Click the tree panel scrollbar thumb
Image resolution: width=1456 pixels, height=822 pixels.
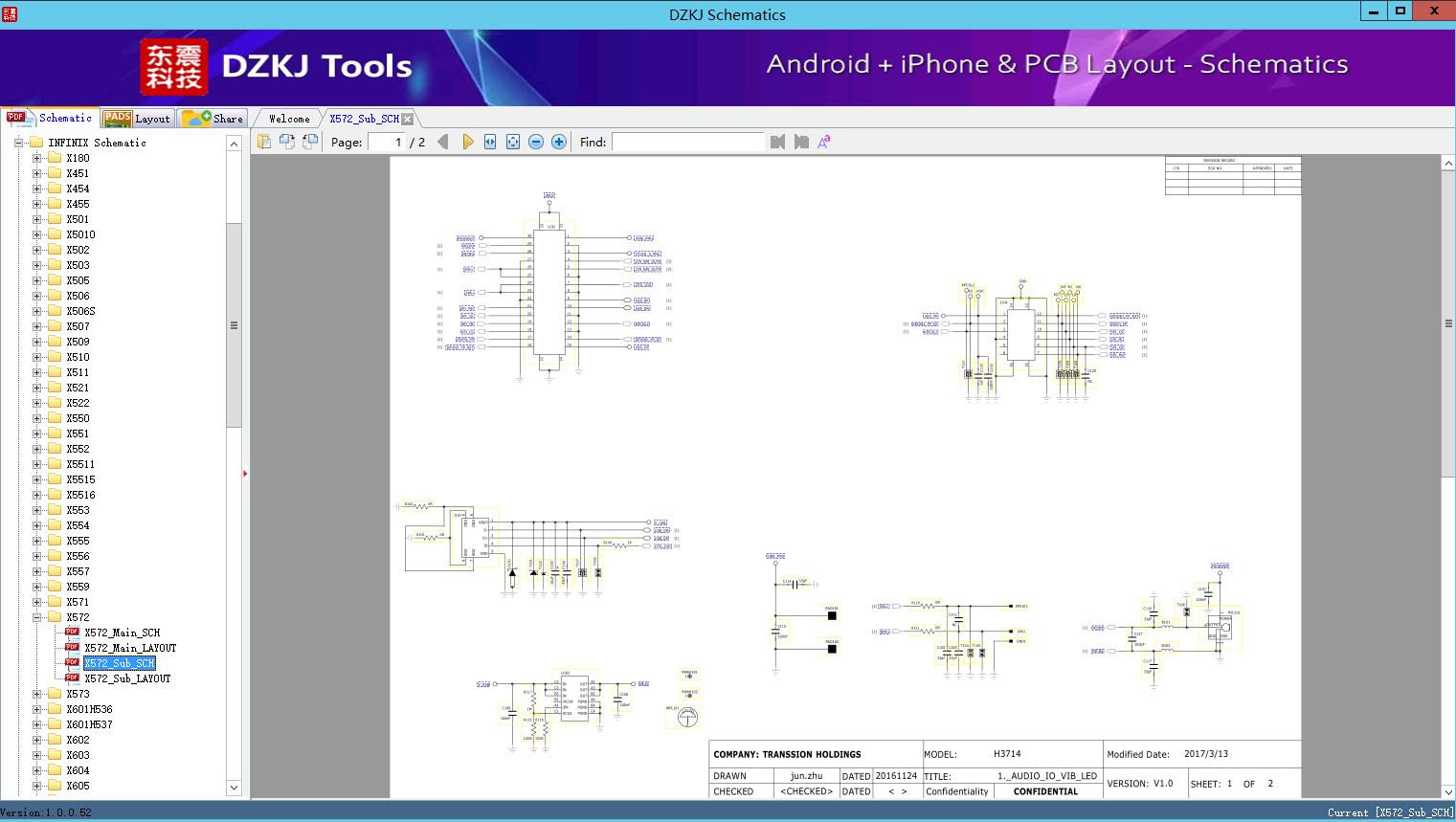point(234,325)
